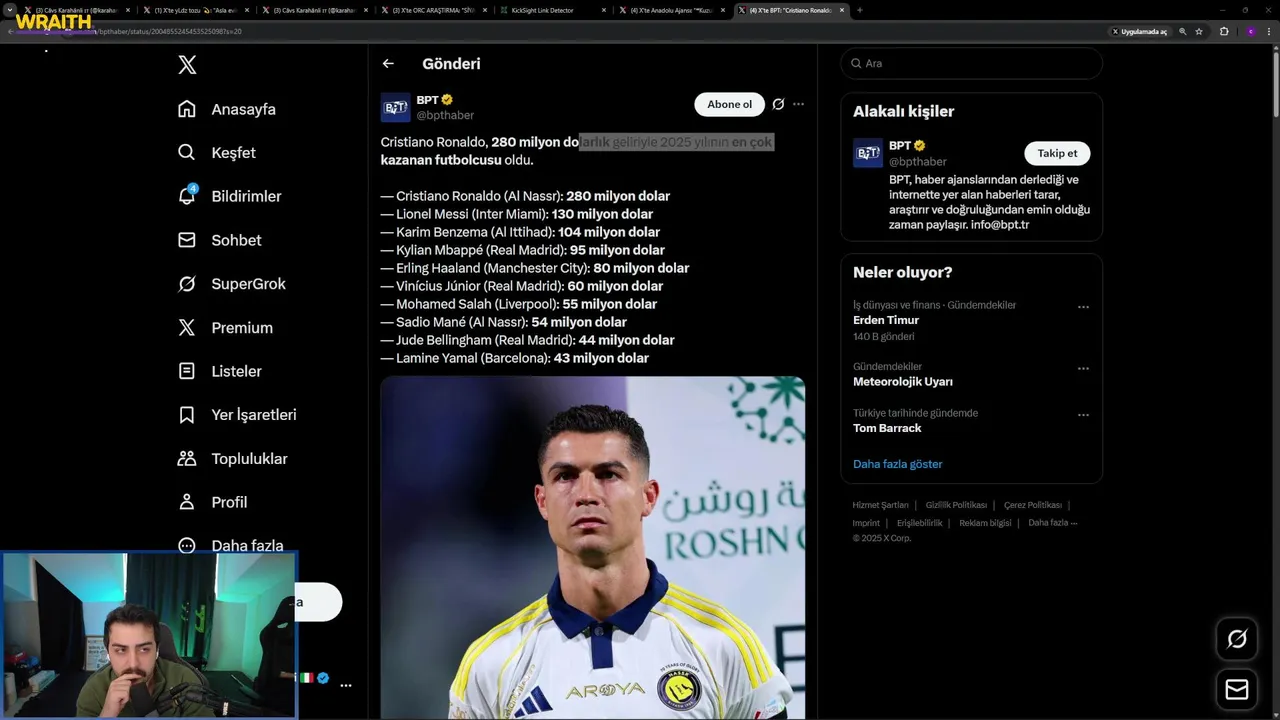Open Keşfet search page in sidebar
The height and width of the screenshot is (720, 1280).
(x=217, y=153)
